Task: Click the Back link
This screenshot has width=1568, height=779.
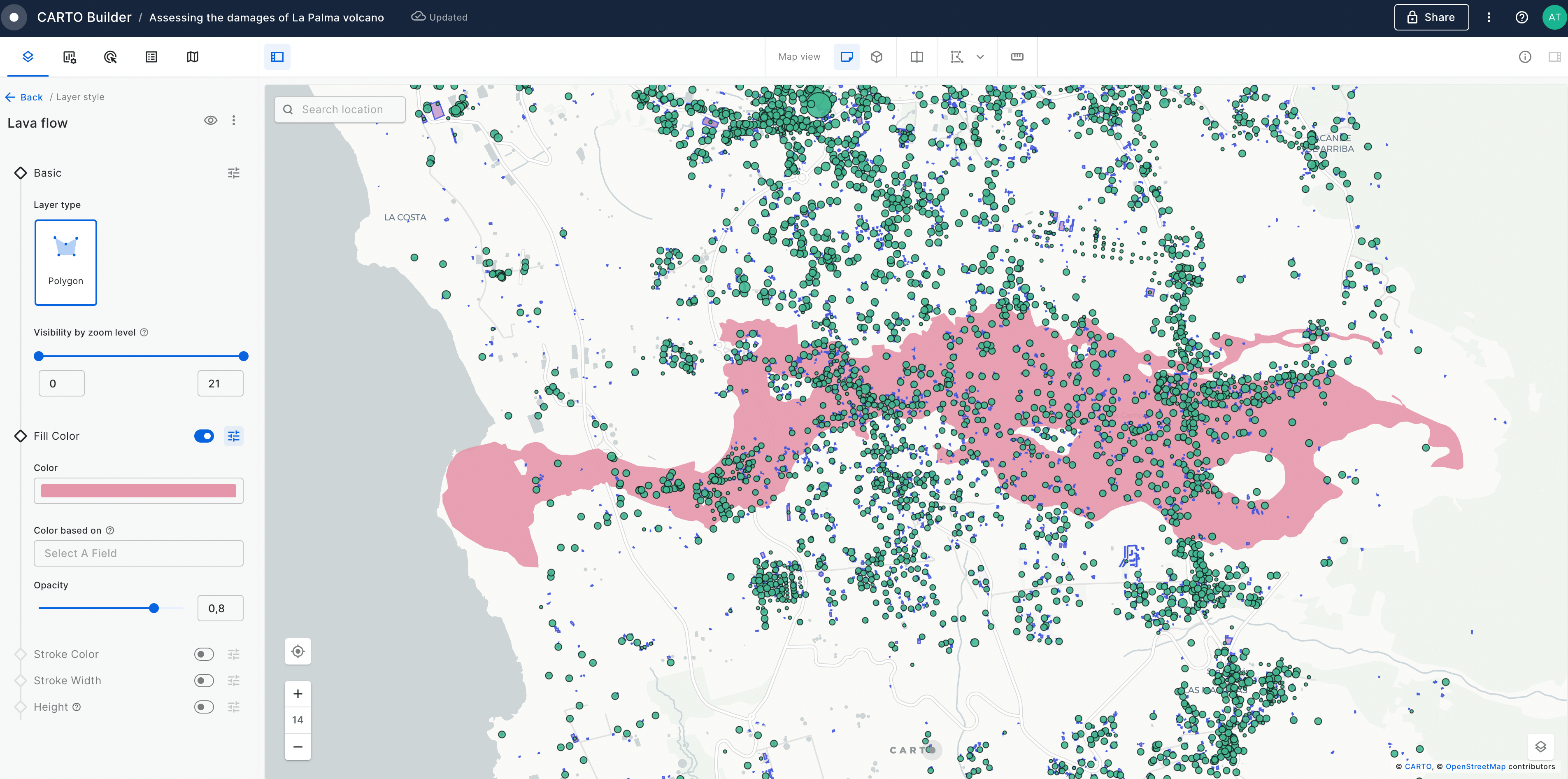Action: pos(24,97)
